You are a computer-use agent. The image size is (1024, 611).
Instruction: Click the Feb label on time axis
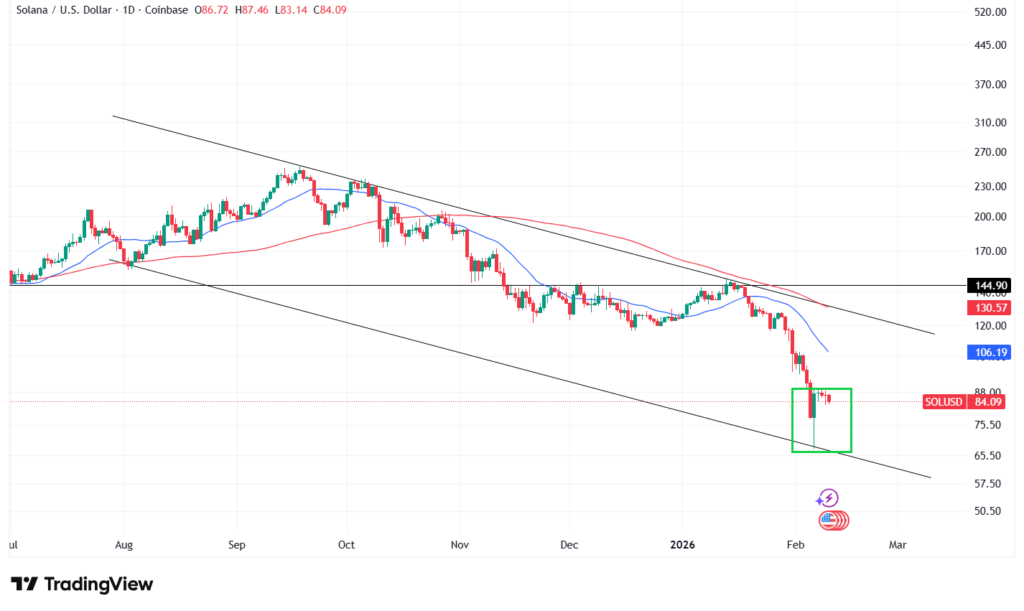click(796, 545)
